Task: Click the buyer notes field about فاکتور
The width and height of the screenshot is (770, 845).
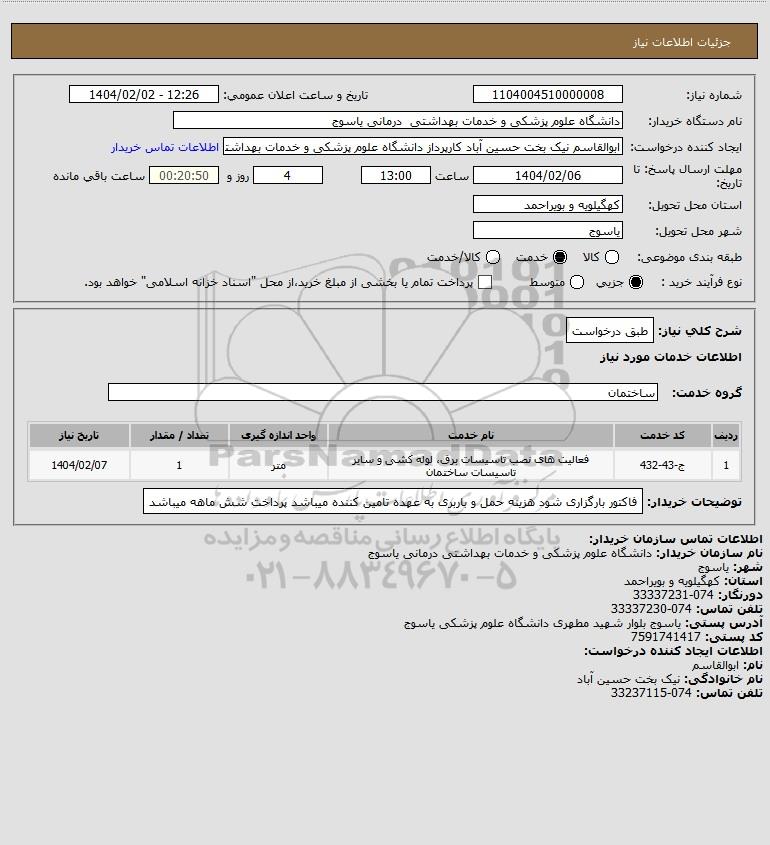Action: pos(393,502)
